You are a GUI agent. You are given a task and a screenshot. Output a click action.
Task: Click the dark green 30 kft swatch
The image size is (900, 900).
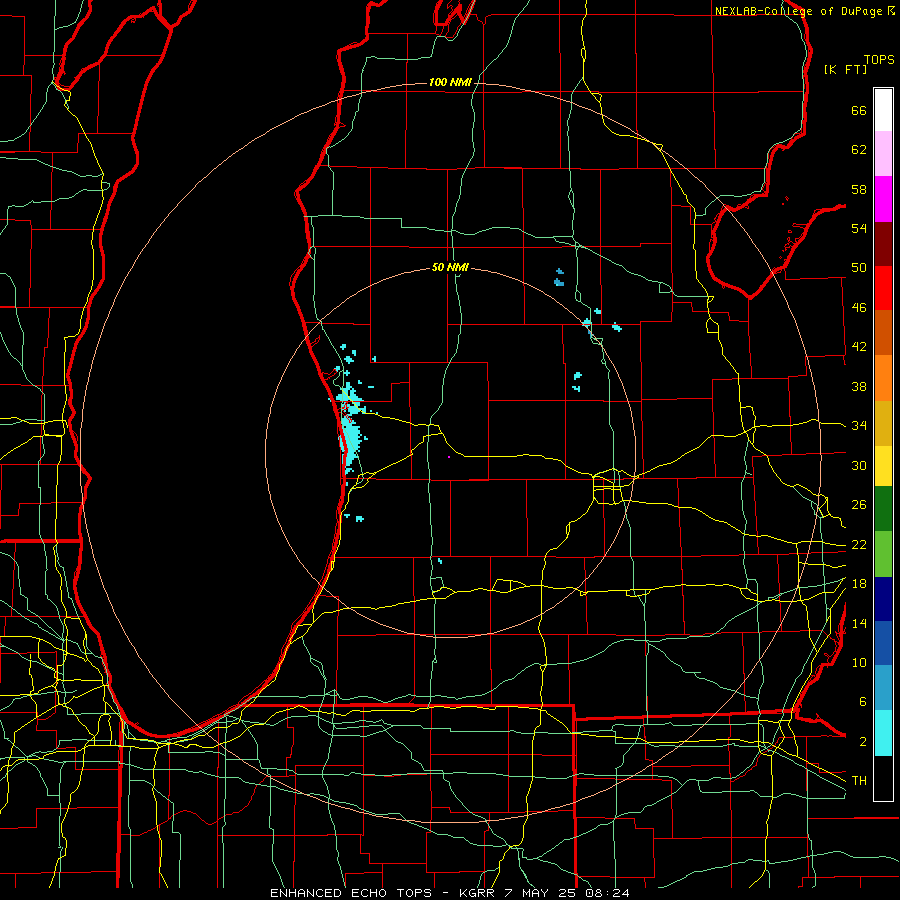(883, 509)
